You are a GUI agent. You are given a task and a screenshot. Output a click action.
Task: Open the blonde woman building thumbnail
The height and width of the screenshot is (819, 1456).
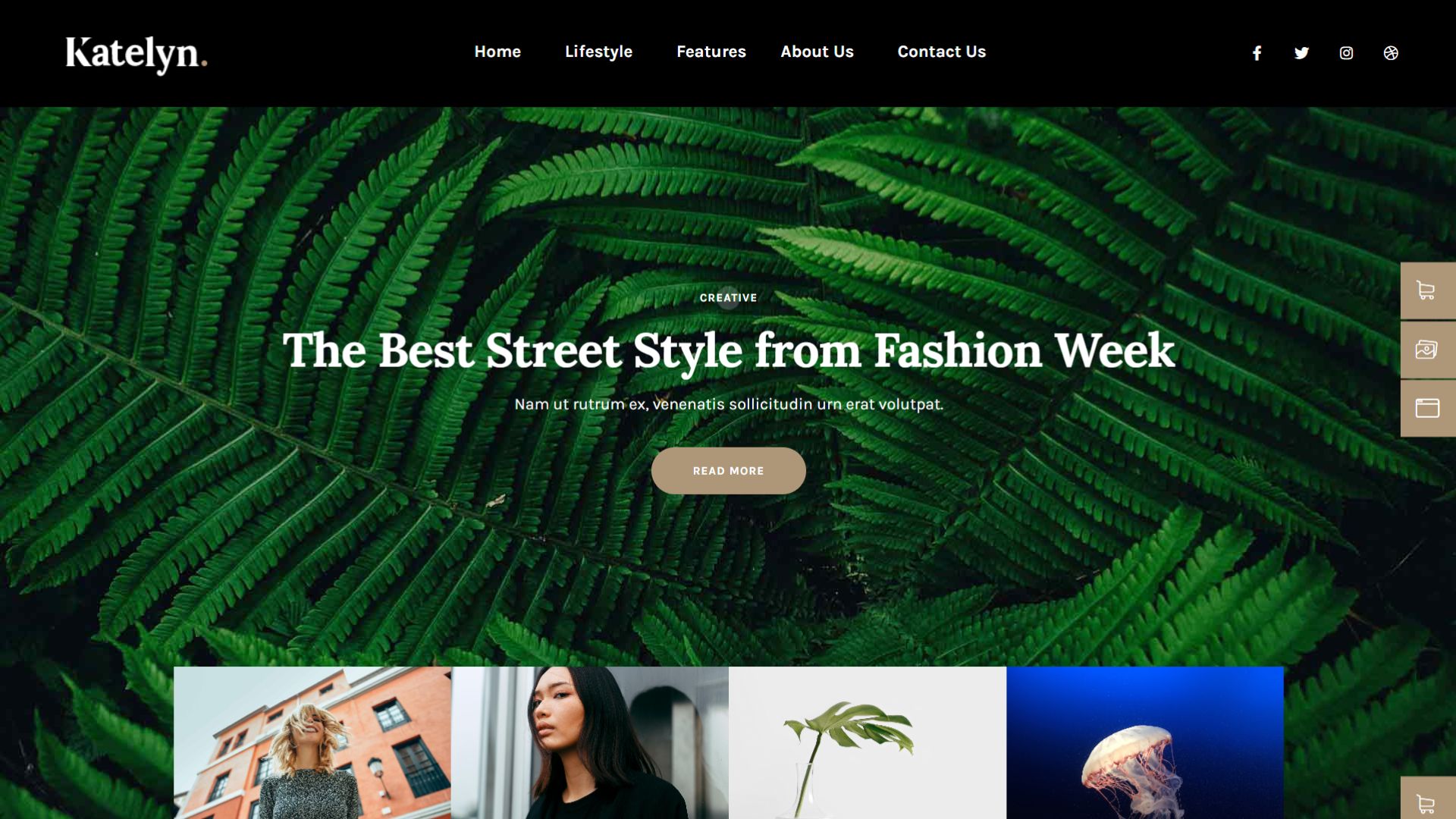312,742
